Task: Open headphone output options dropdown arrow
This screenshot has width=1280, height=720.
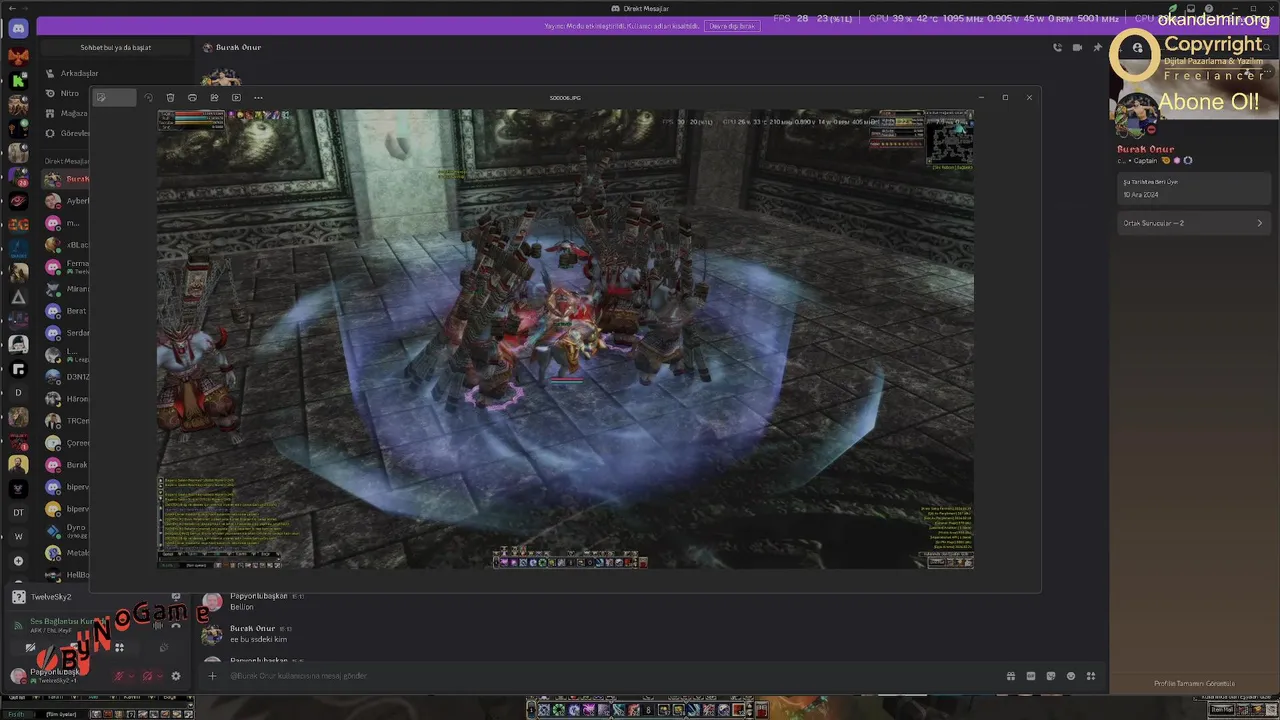Action: tap(159, 676)
